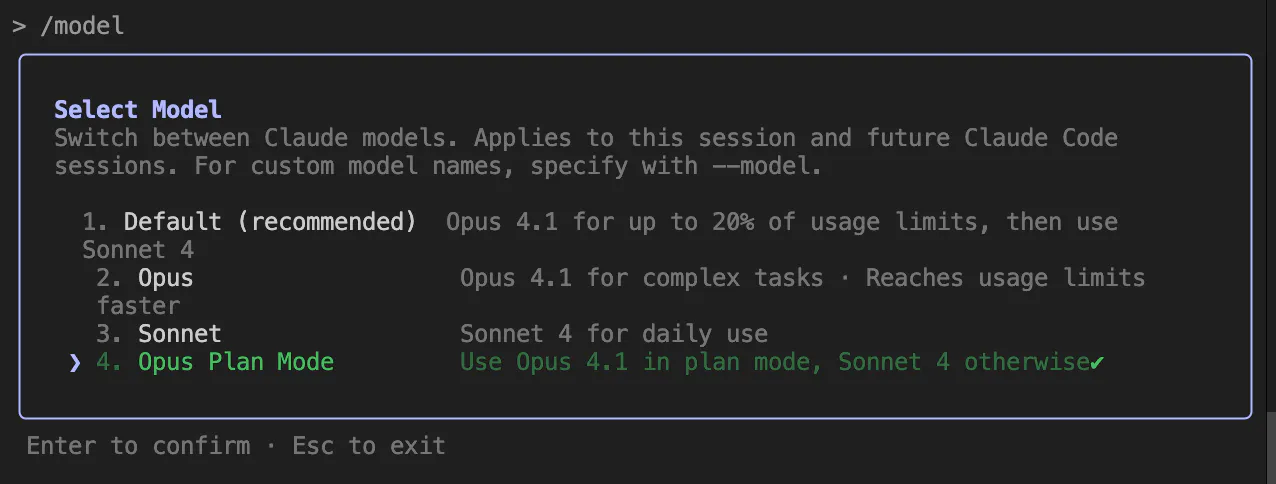Select the Opus Plan Mode entry
The width and height of the screenshot is (1276, 484).
click(x=235, y=362)
